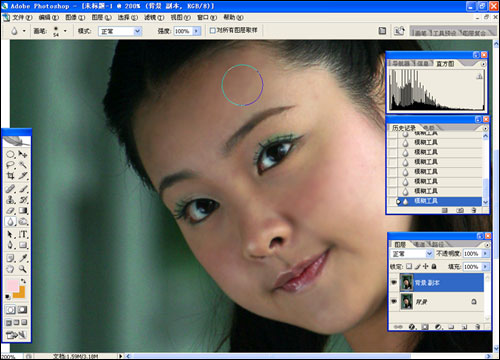
Task: Select the Pen tool
Action: [10, 245]
